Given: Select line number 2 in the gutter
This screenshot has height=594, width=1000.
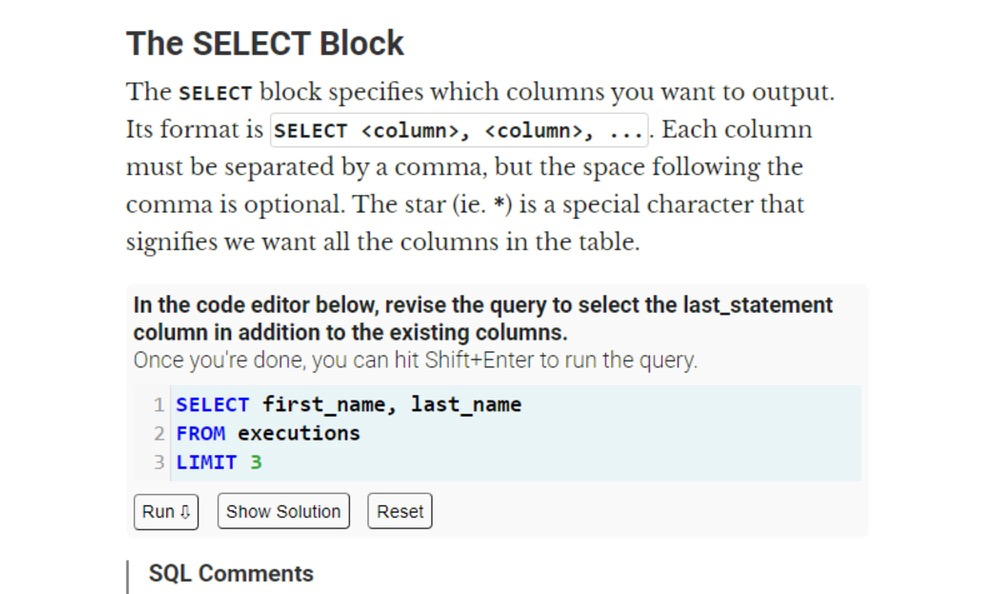Looking at the screenshot, I should (159, 434).
